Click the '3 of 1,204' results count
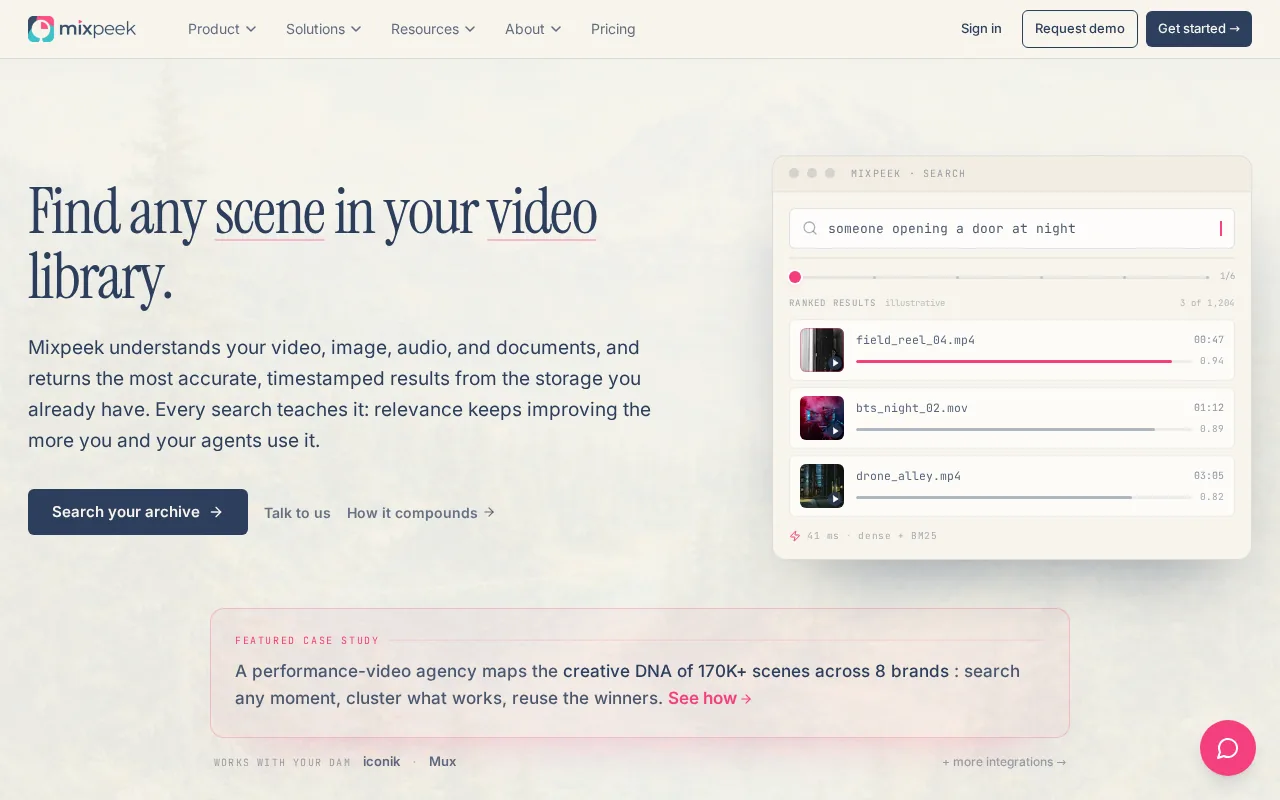1280x800 pixels. (x=1207, y=303)
